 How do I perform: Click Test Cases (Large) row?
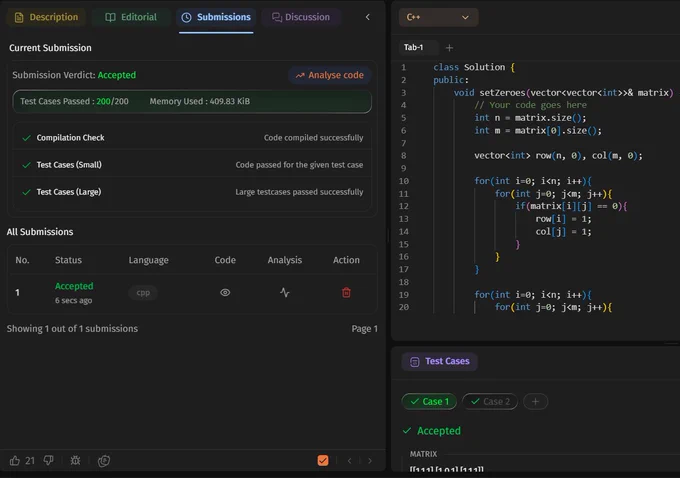pos(192,192)
